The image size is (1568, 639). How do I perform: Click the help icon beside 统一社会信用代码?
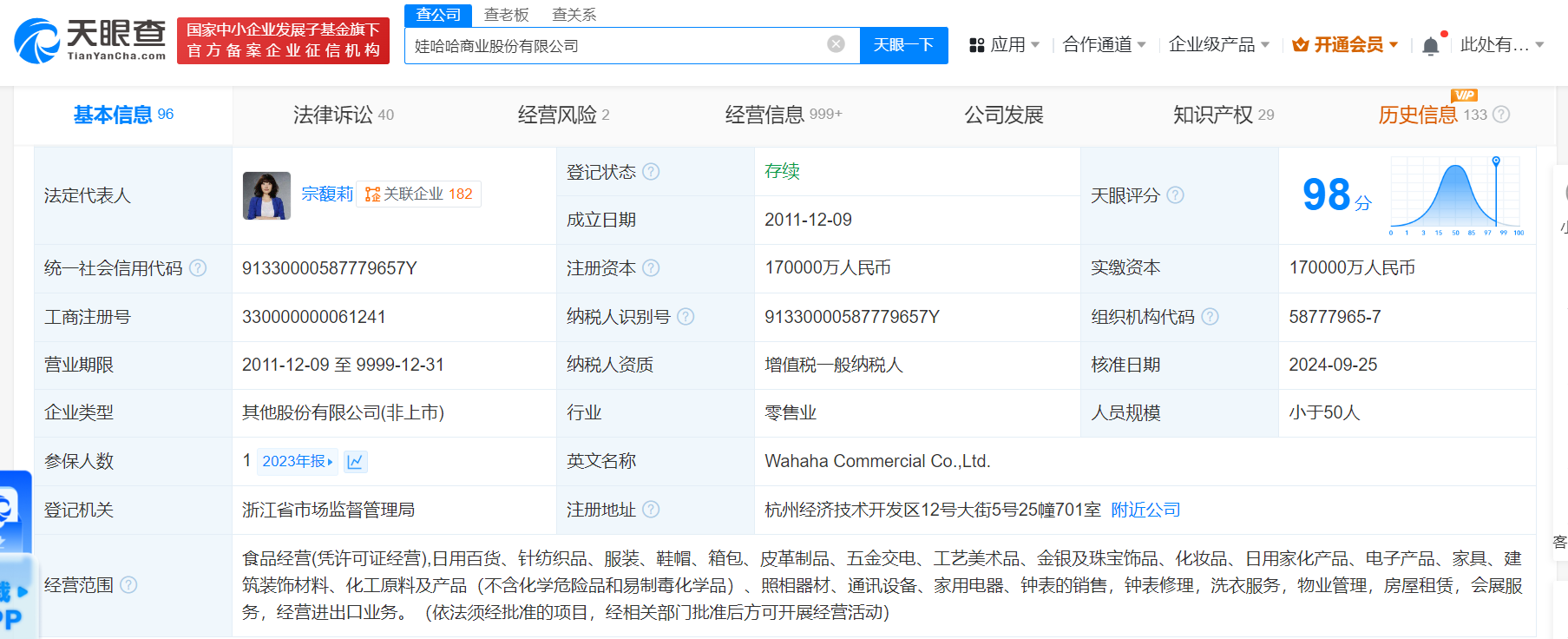point(198,268)
